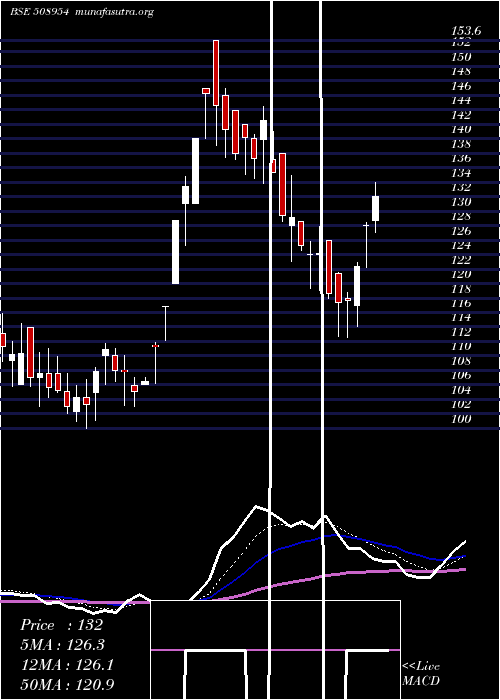This screenshot has height=700, width=500.
Task: Select the 136 price axis label
Action: 461,158
